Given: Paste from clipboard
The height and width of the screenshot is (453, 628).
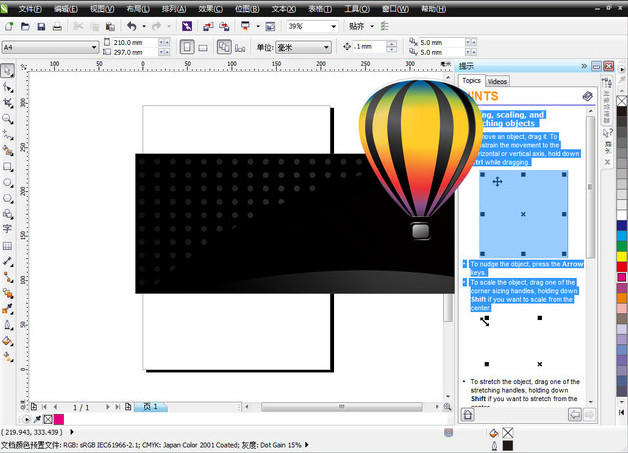Looking at the screenshot, I should [x=110, y=26].
